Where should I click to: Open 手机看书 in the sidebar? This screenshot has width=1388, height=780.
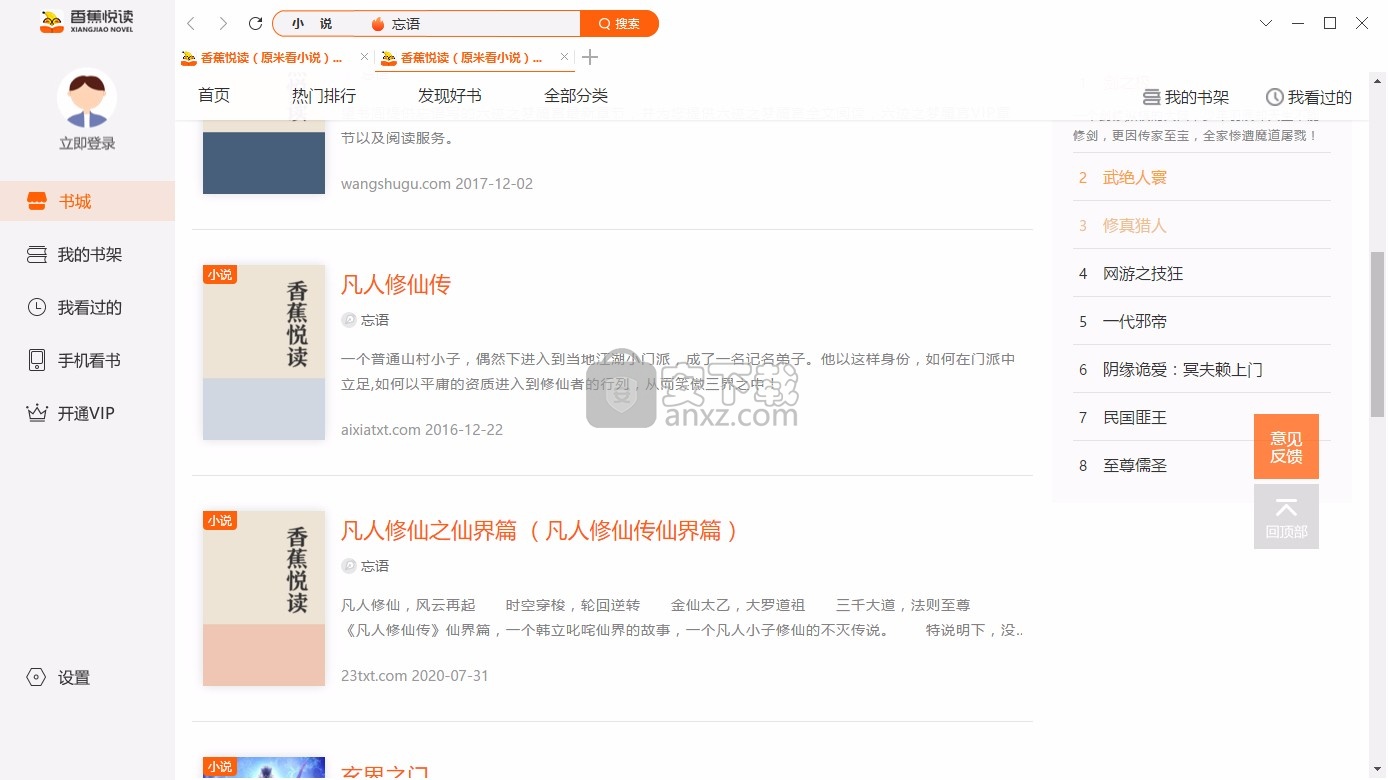88,360
